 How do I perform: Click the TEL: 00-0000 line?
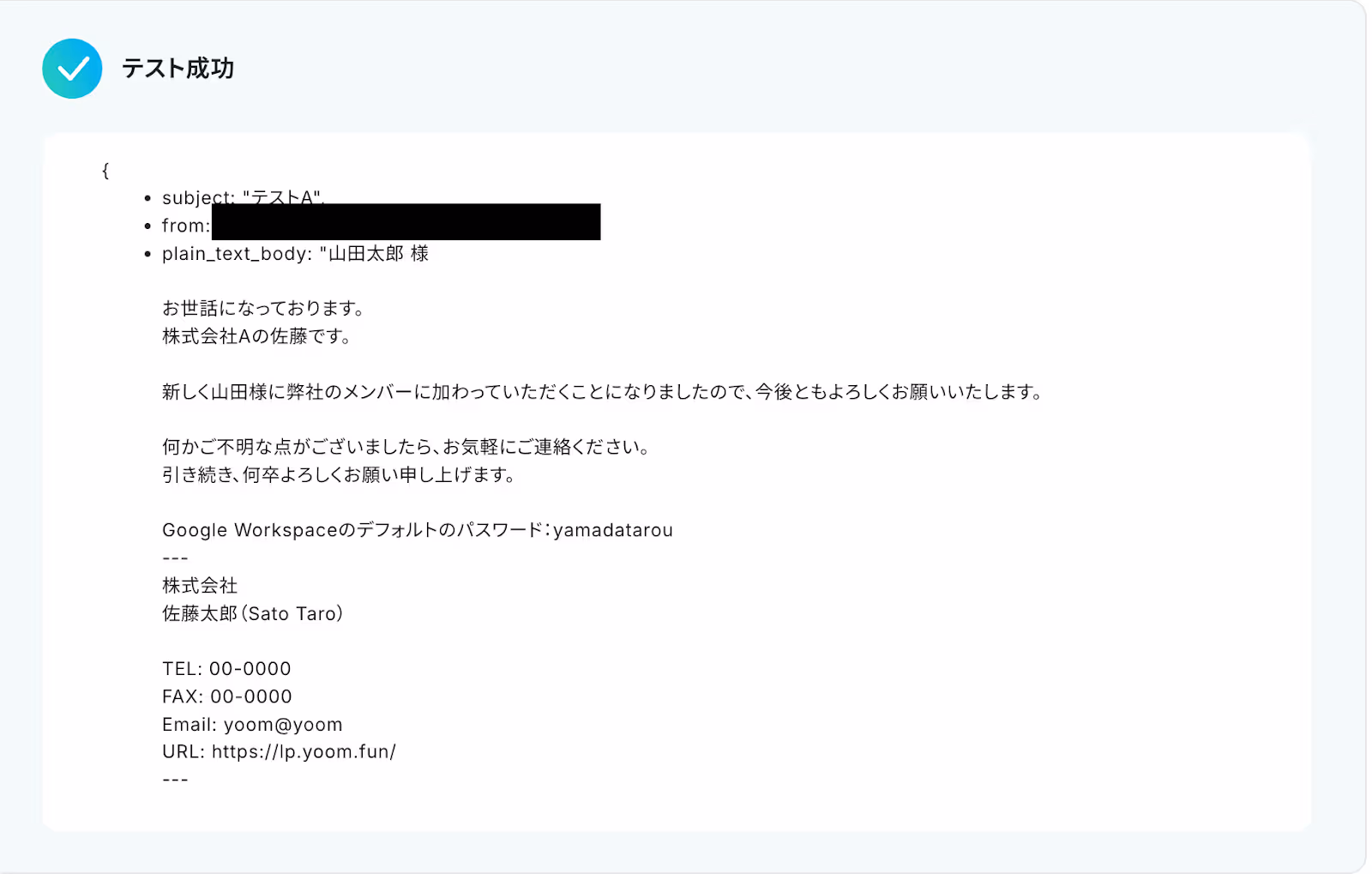pyautogui.click(x=227, y=668)
